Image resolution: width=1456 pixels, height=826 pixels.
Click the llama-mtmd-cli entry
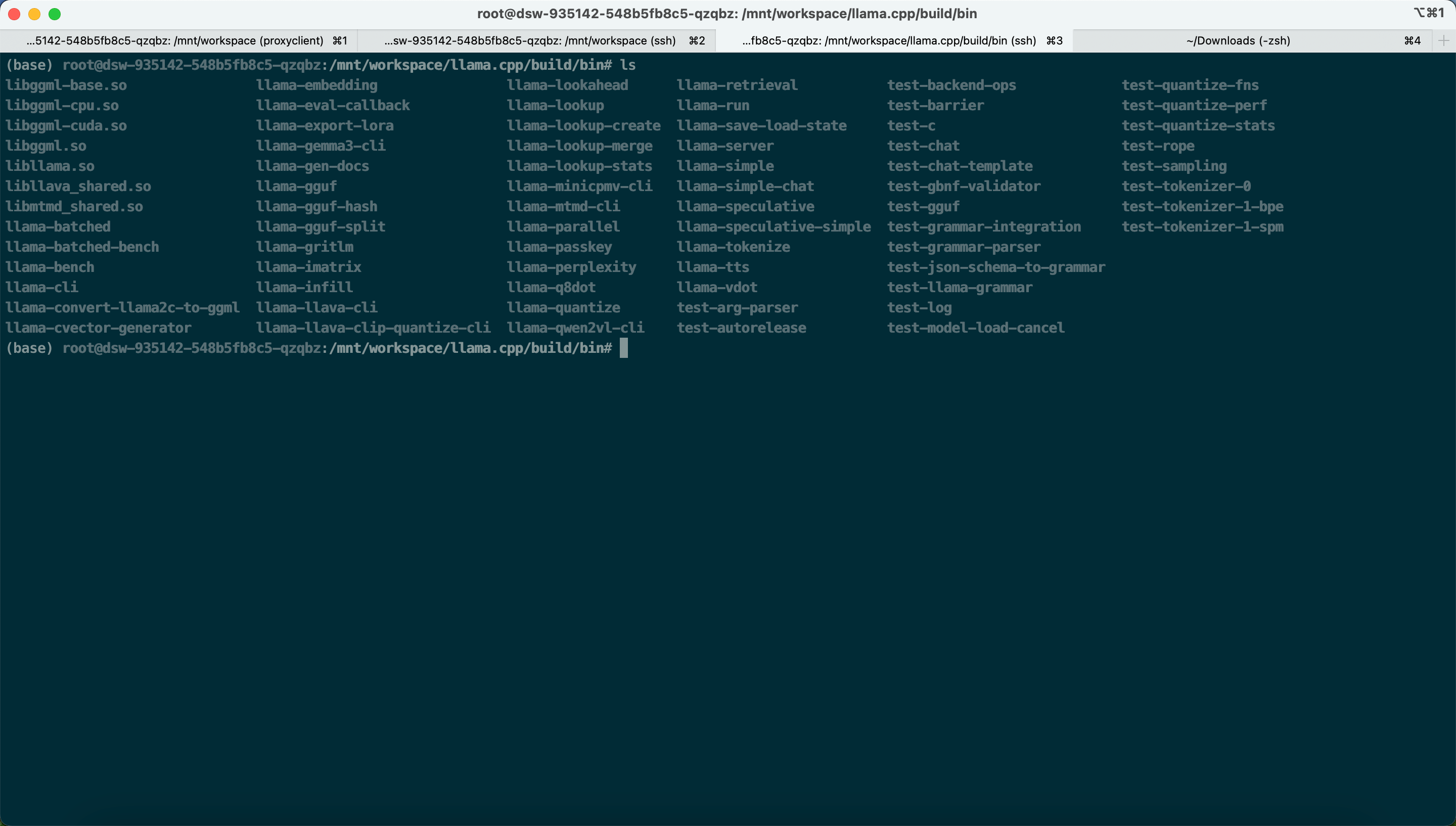click(564, 206)
